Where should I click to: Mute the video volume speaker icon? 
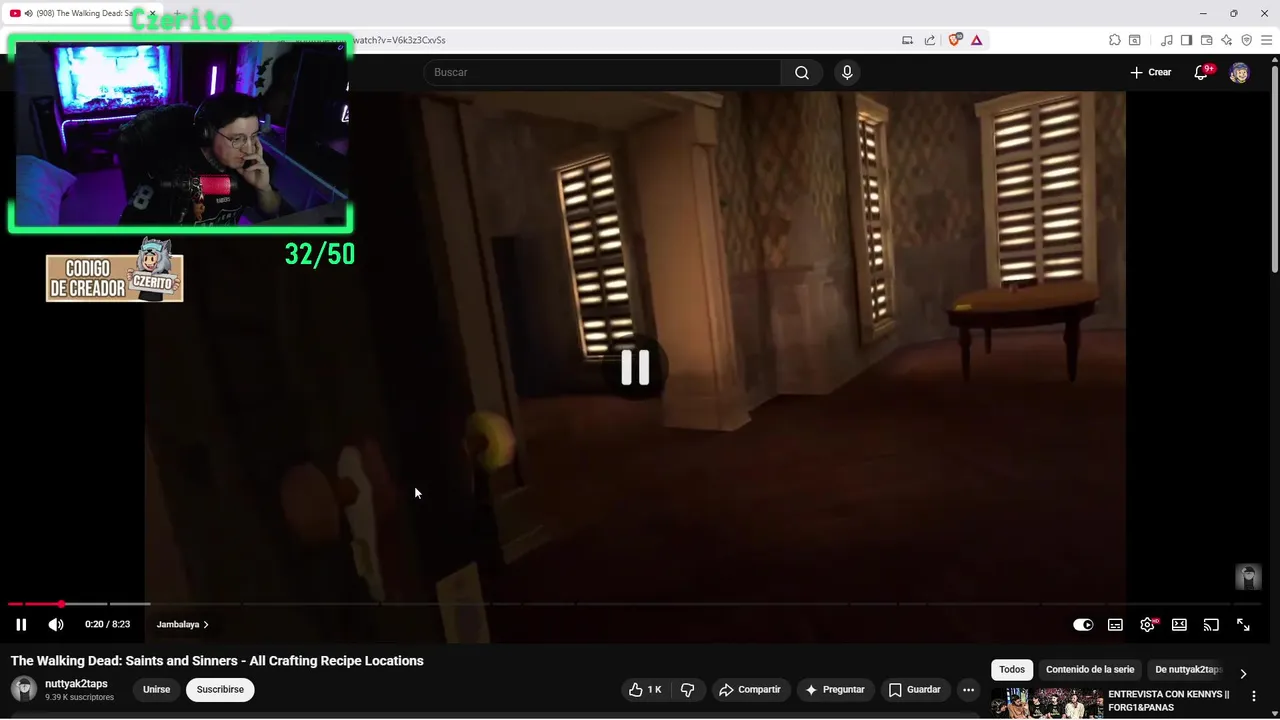coord(56,625)
